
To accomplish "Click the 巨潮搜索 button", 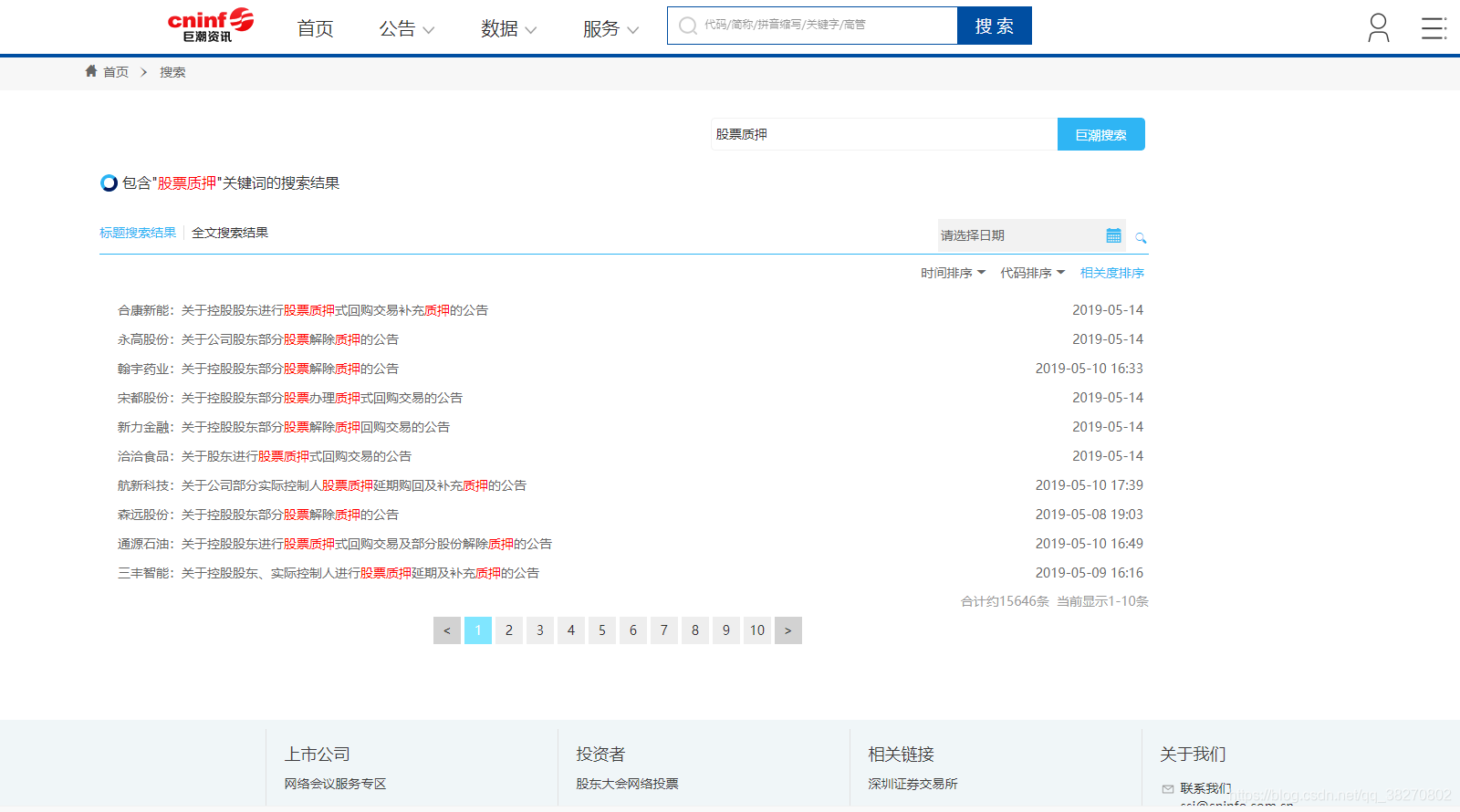I will coord(1101,134).
